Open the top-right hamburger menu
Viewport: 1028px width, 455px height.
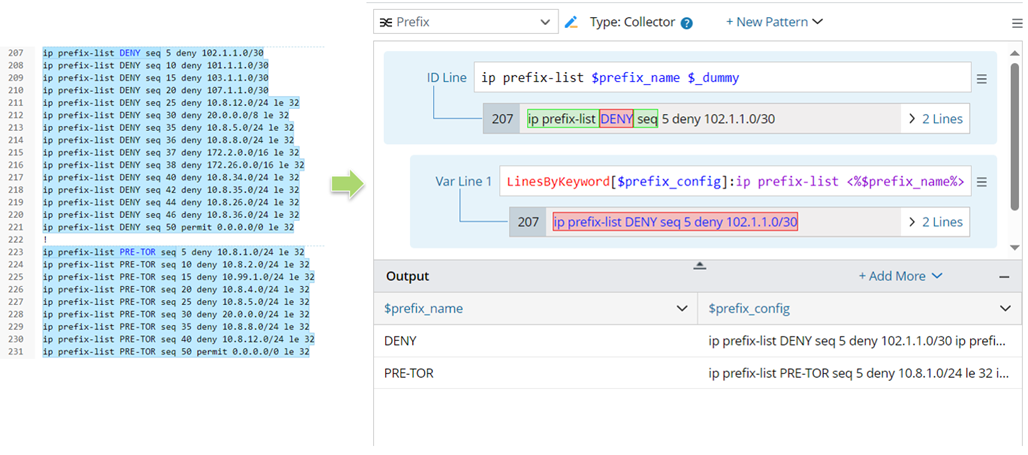click(x=1017, y=22)
